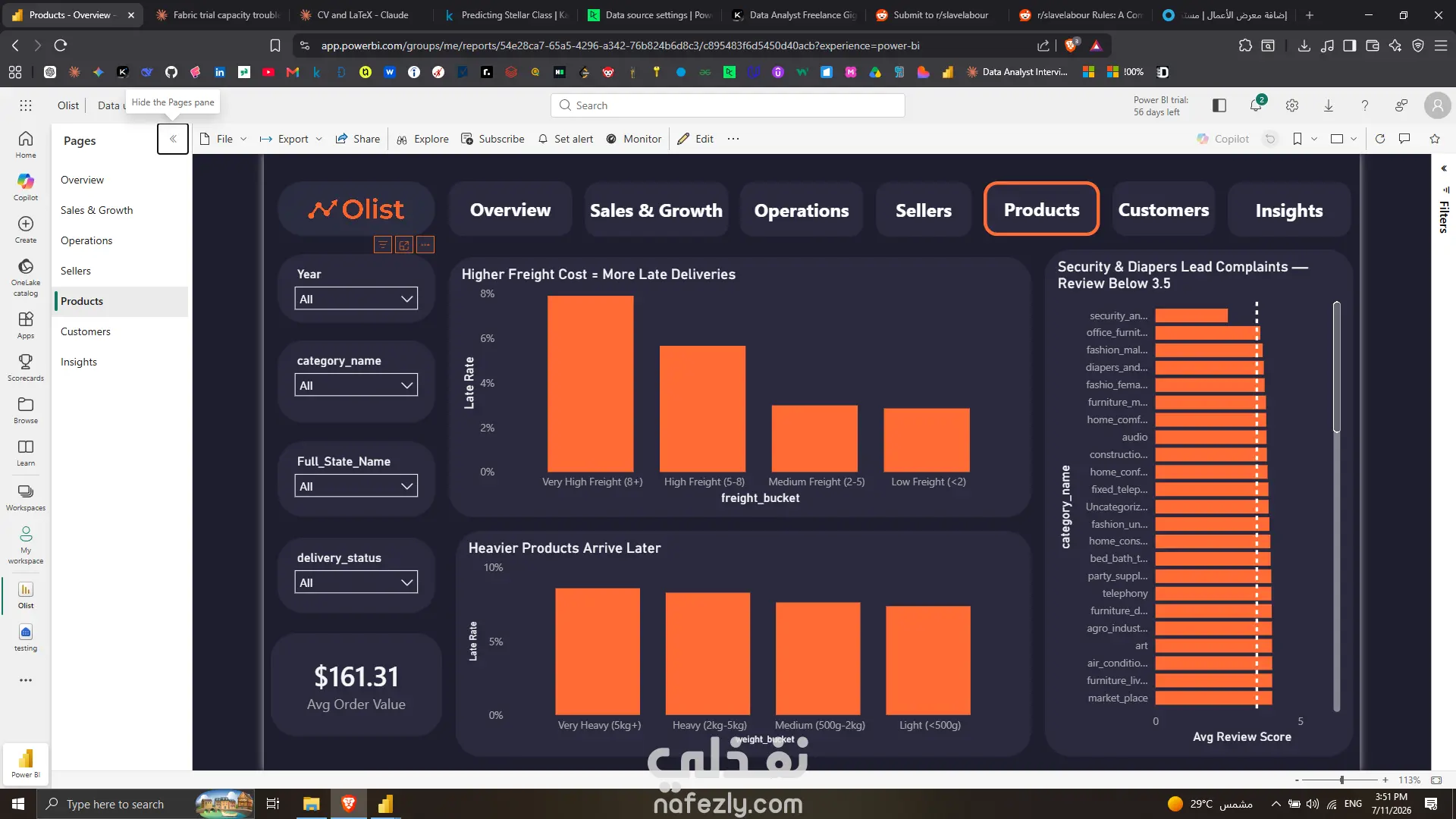Screen dimensions: 1456x819
Task: Click the volume icon in the system tray
Action: pyautogui.click(x=1312, y=804)
